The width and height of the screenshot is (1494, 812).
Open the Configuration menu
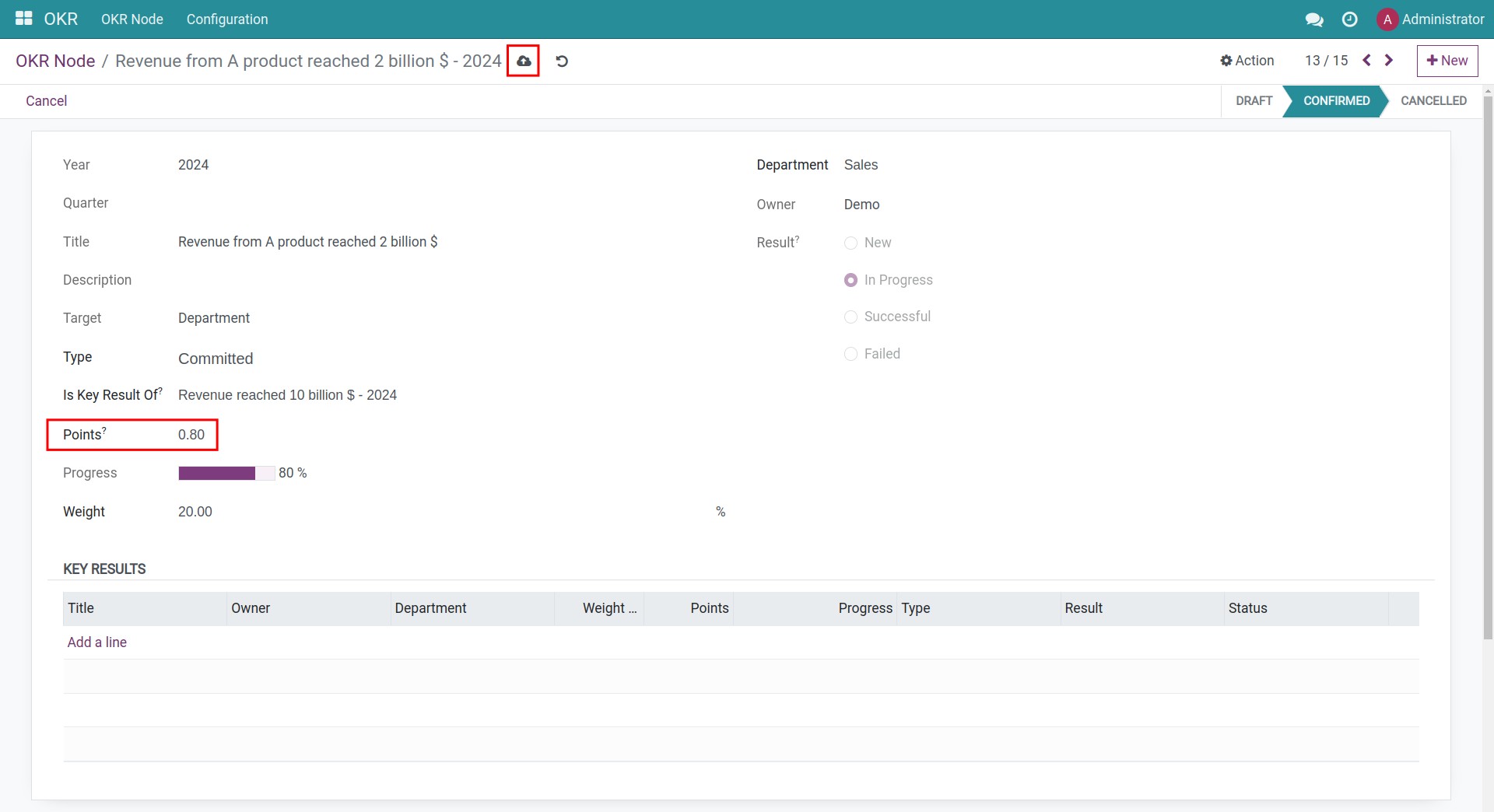tap(226, 19)
